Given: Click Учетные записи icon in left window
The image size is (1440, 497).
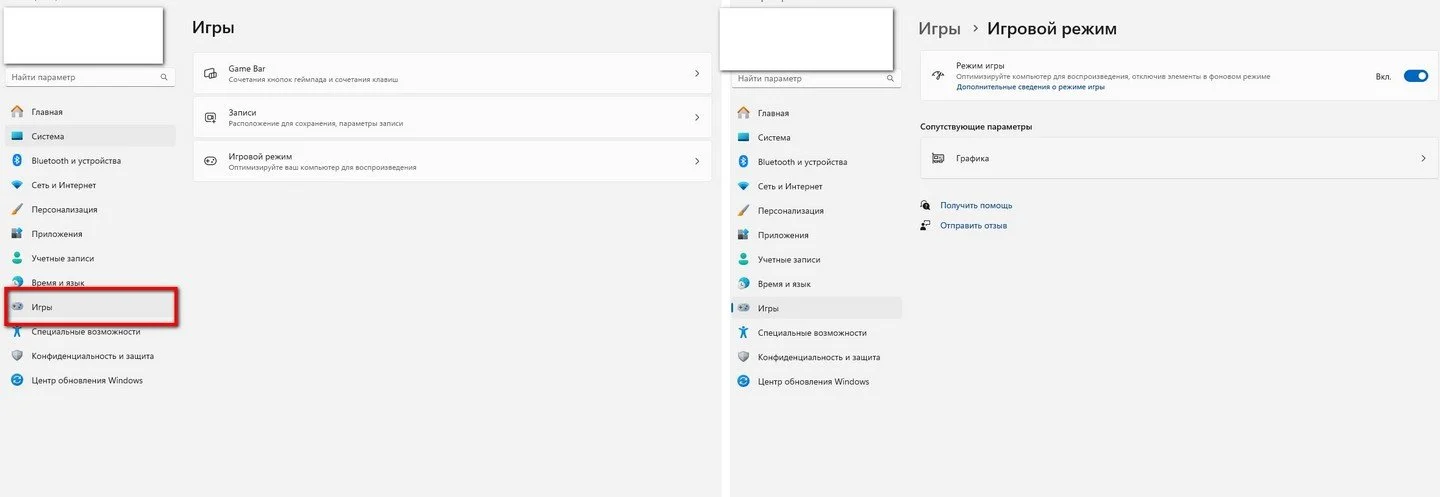Looking at the screenshot, I should coord(17,258).
